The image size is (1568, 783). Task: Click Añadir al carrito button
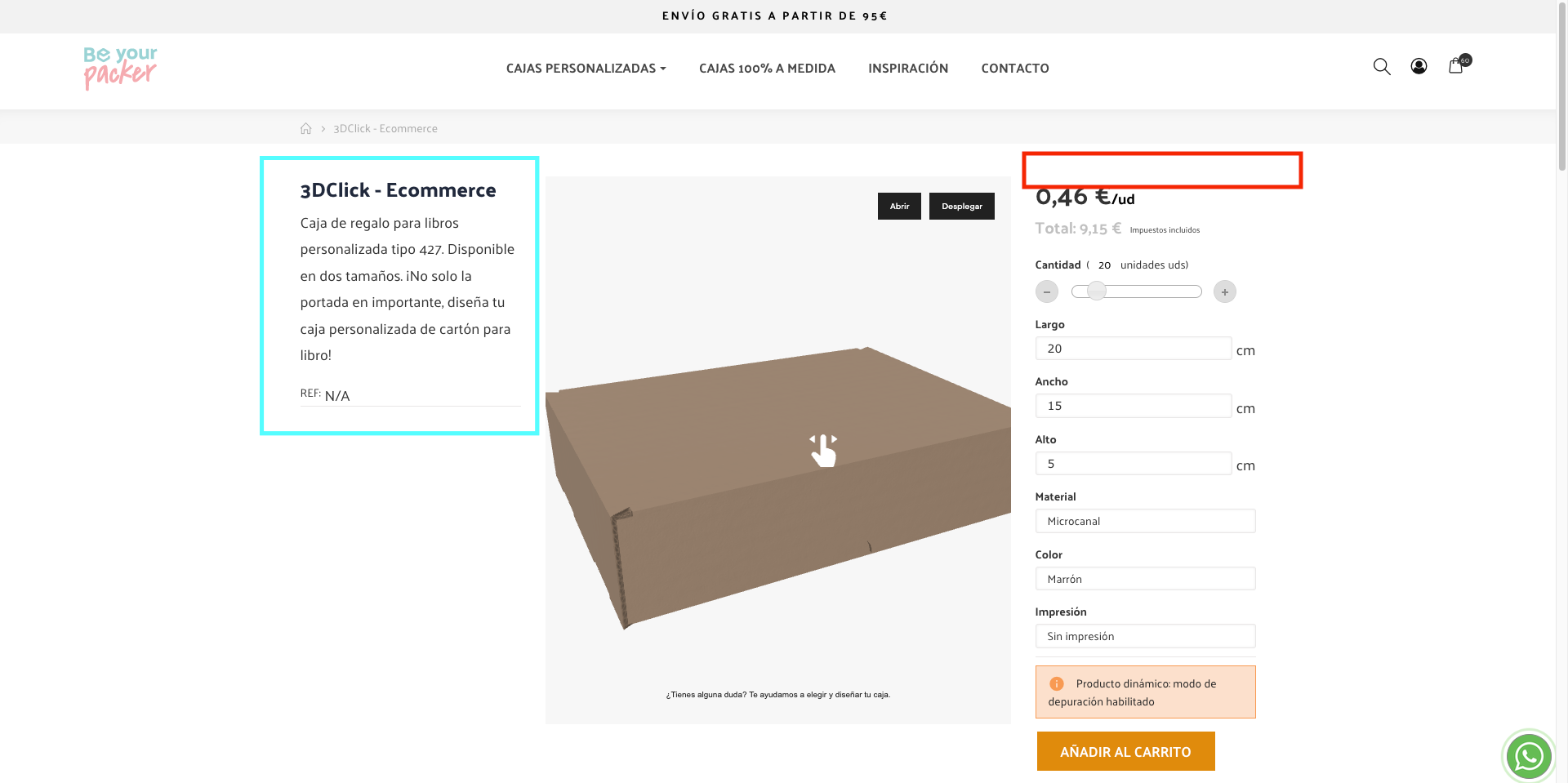coord(1125,751)
